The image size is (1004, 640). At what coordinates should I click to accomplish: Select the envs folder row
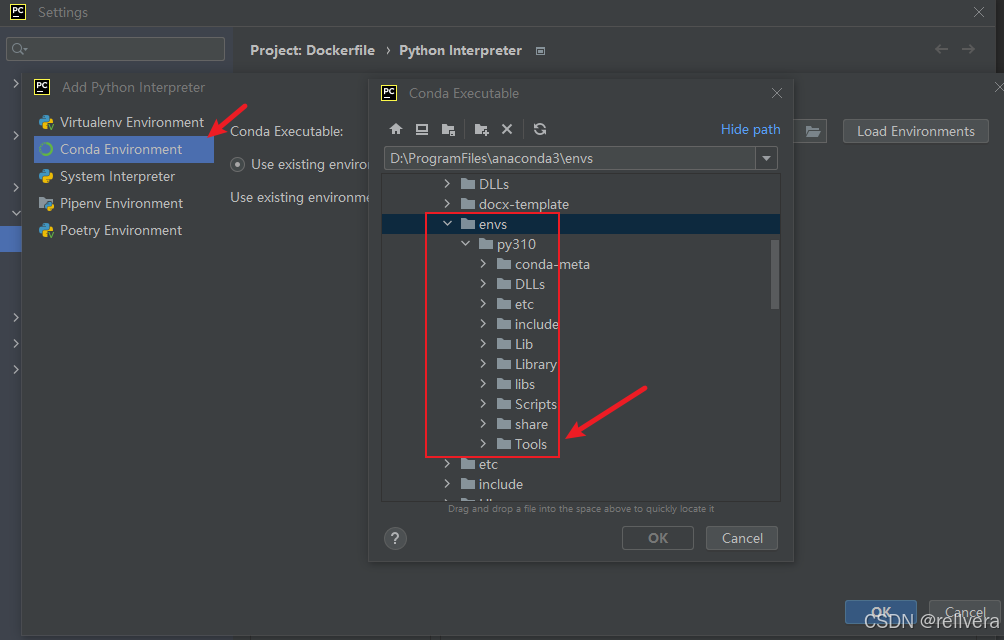pos(581,224)
